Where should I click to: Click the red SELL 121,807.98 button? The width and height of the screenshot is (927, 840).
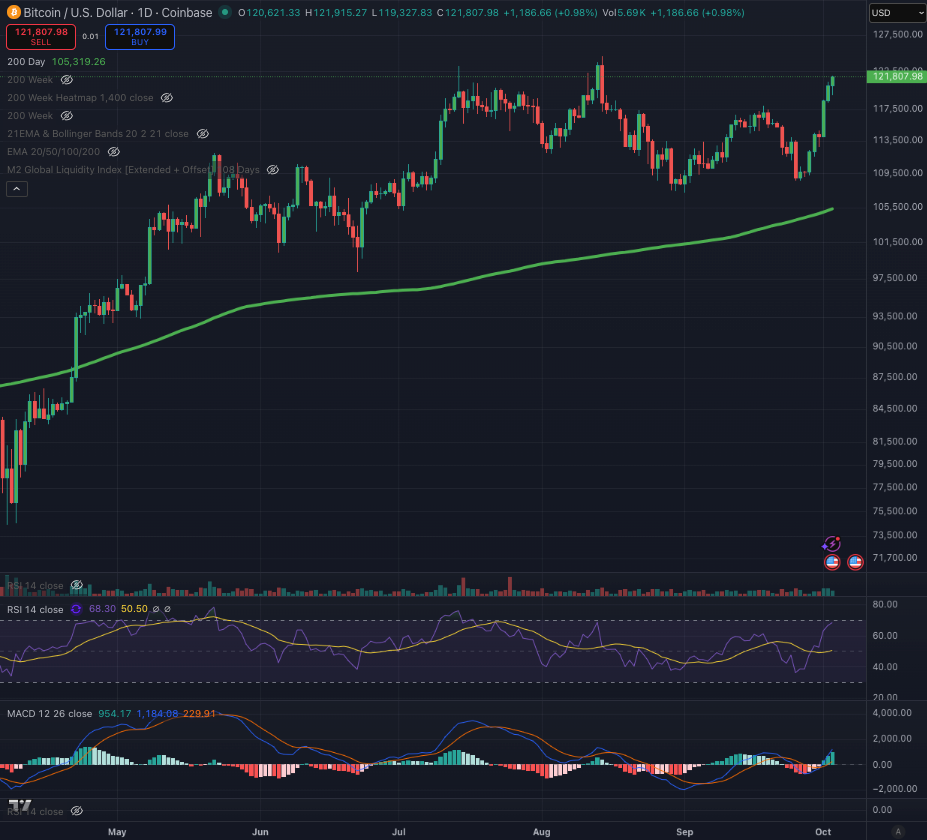coord(41,37)
